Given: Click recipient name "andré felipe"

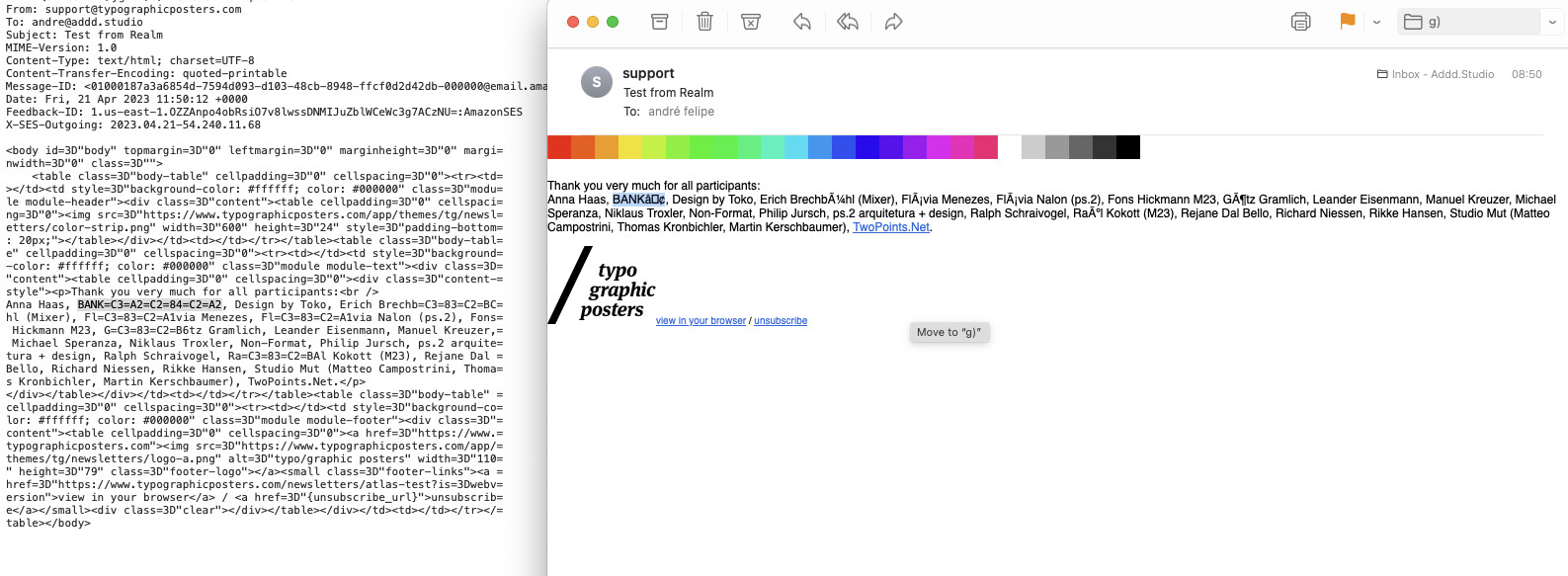Looking at the screenshot, I should click(681, 112).
